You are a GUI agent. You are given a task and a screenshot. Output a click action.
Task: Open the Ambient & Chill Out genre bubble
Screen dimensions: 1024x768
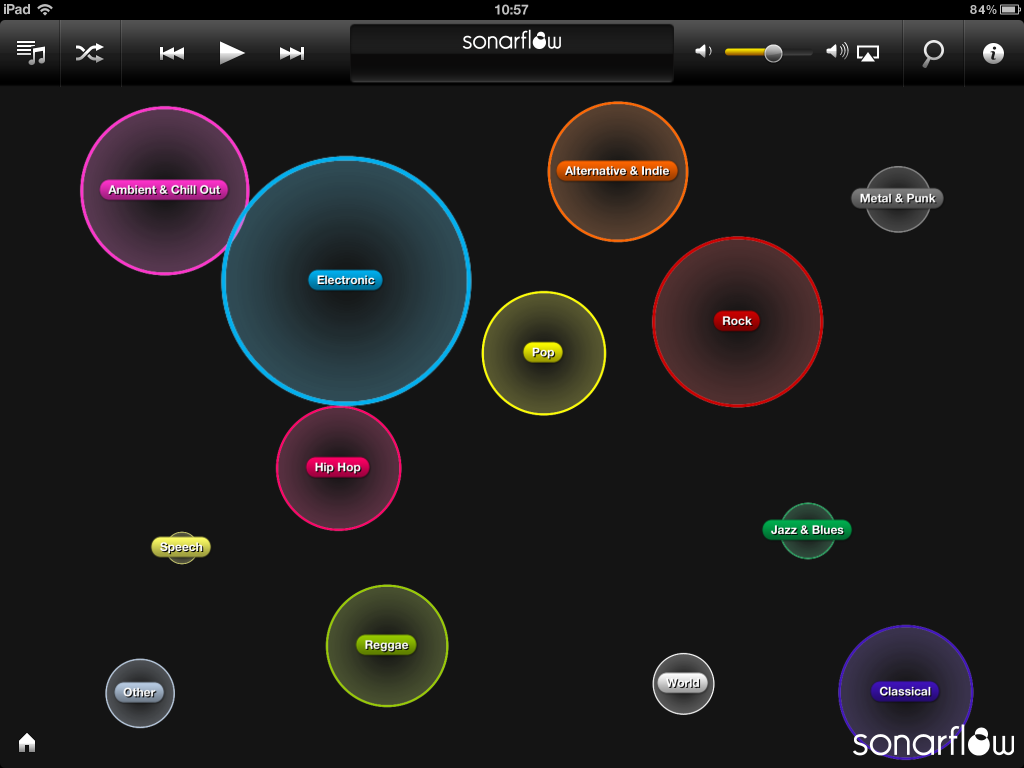click(164, 190)
